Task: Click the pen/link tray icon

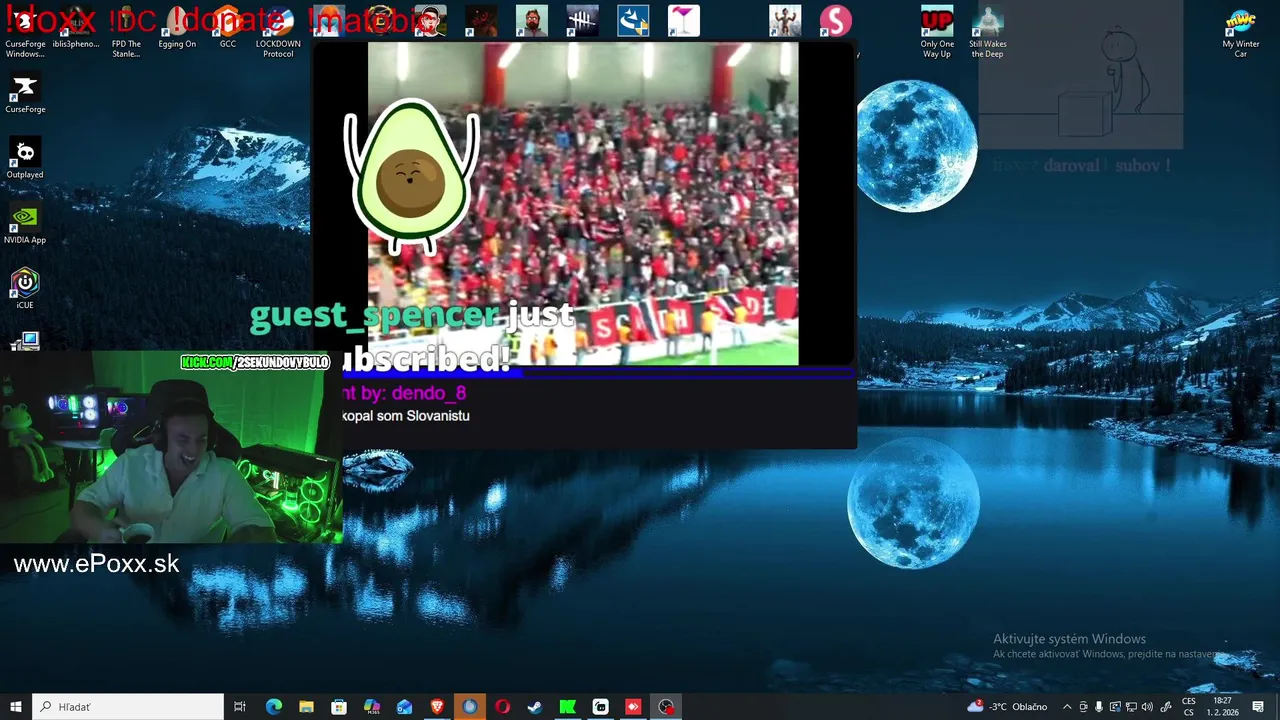Action: (x=1165, y=707)
